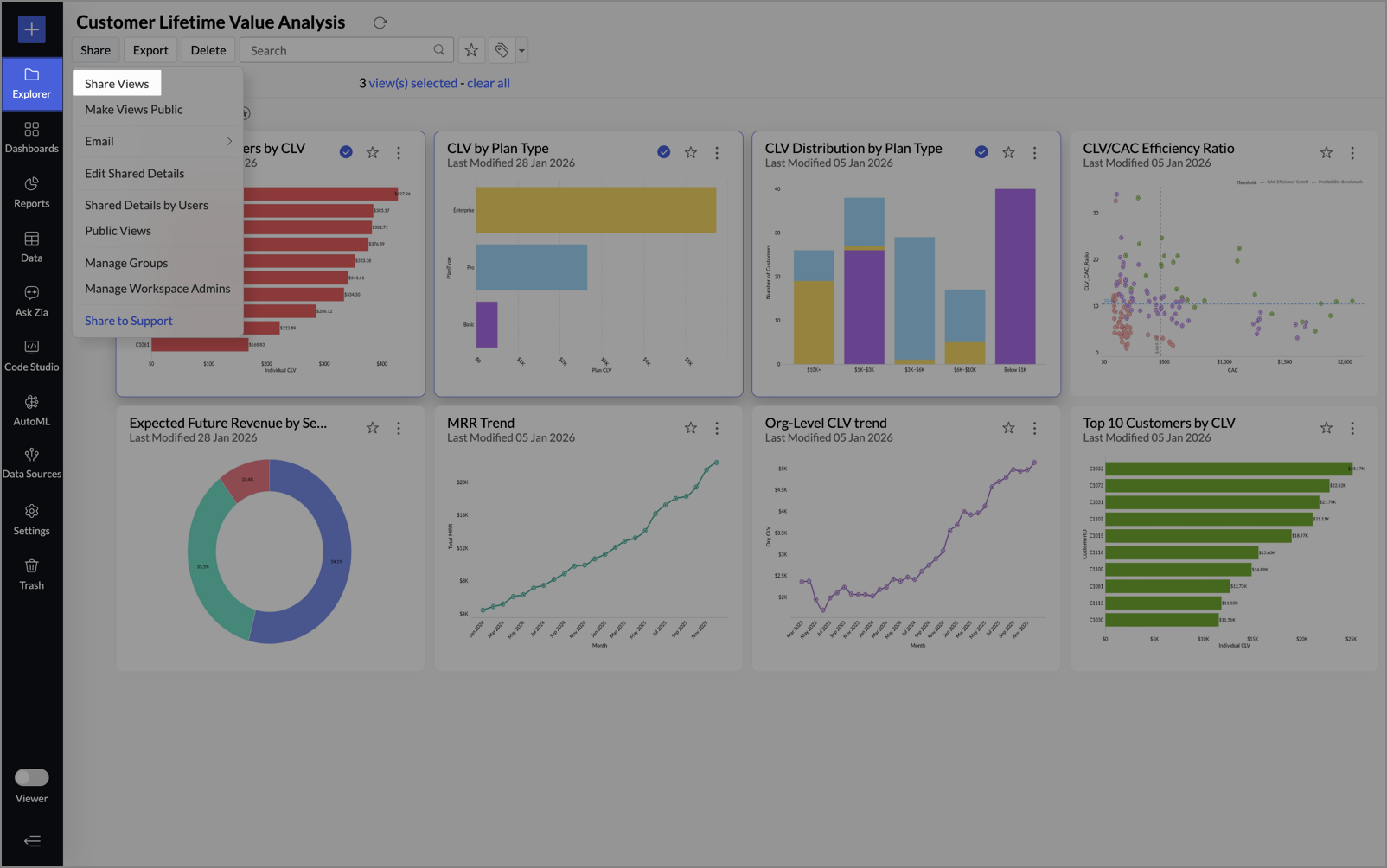Click the clear all link
Viewport: 1387px width, 868px height.
click(489, 83)
